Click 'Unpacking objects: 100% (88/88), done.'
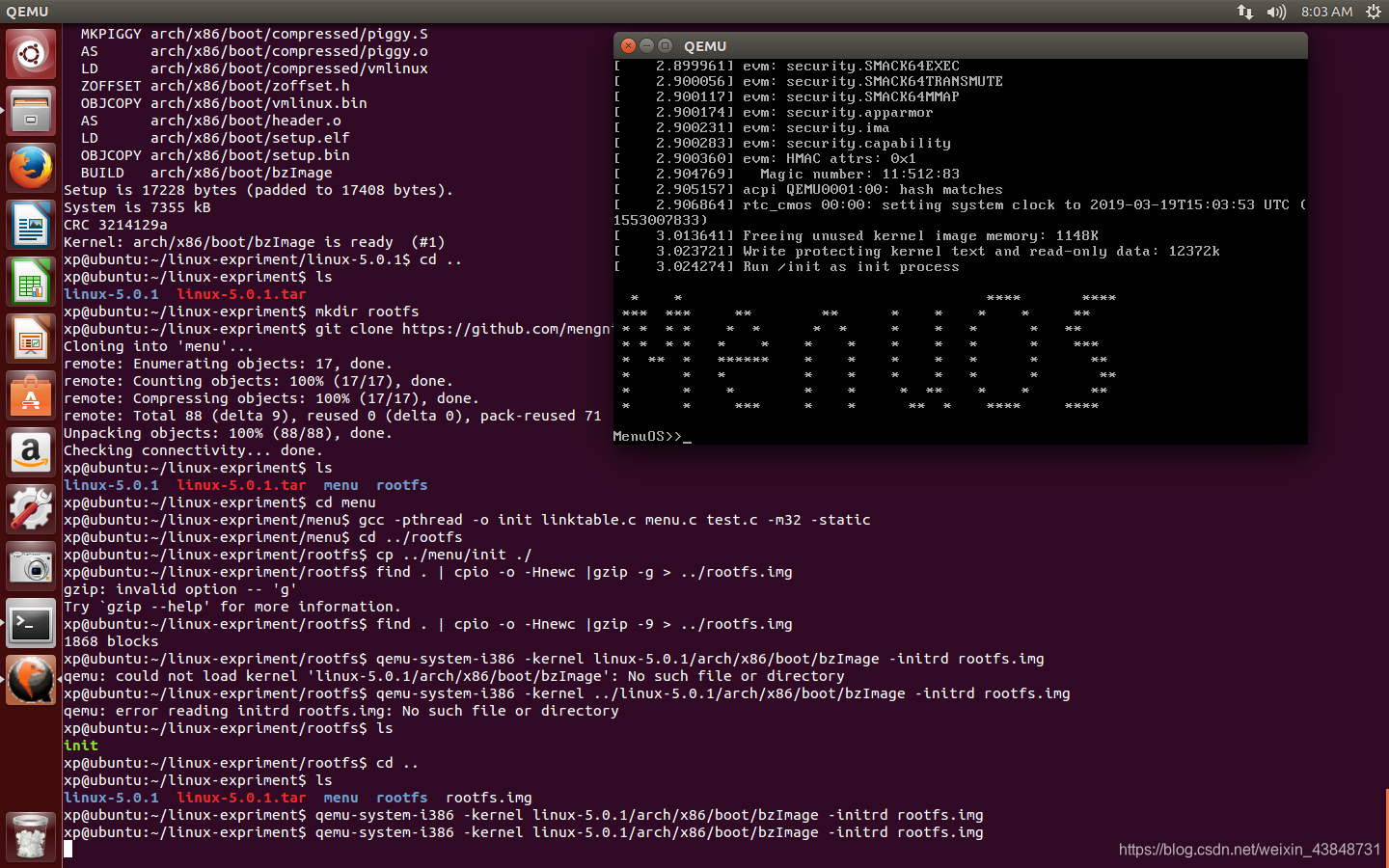 228,433
